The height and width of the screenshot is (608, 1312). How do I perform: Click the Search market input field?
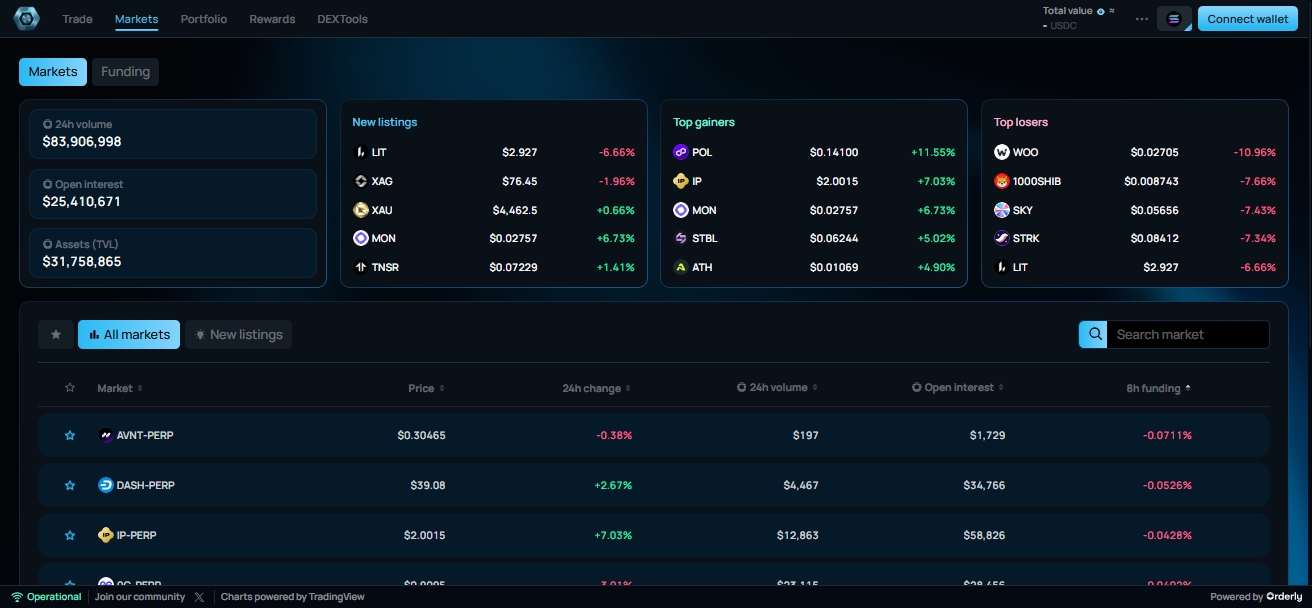click(1188, 334)
